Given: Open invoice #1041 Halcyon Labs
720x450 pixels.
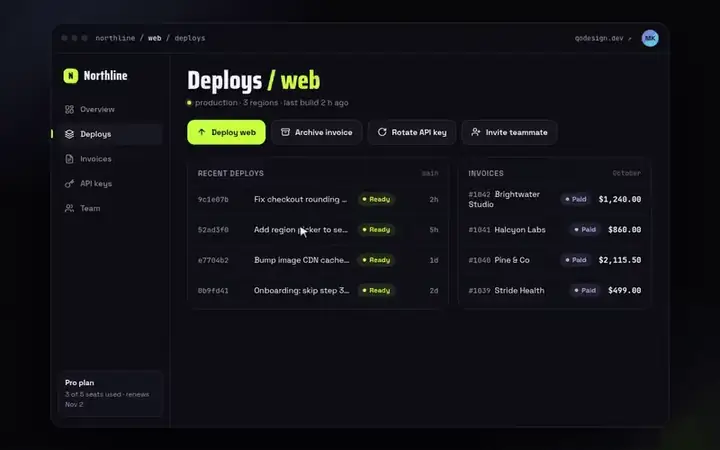Looking at the screenshot, I should click(555, 230).
